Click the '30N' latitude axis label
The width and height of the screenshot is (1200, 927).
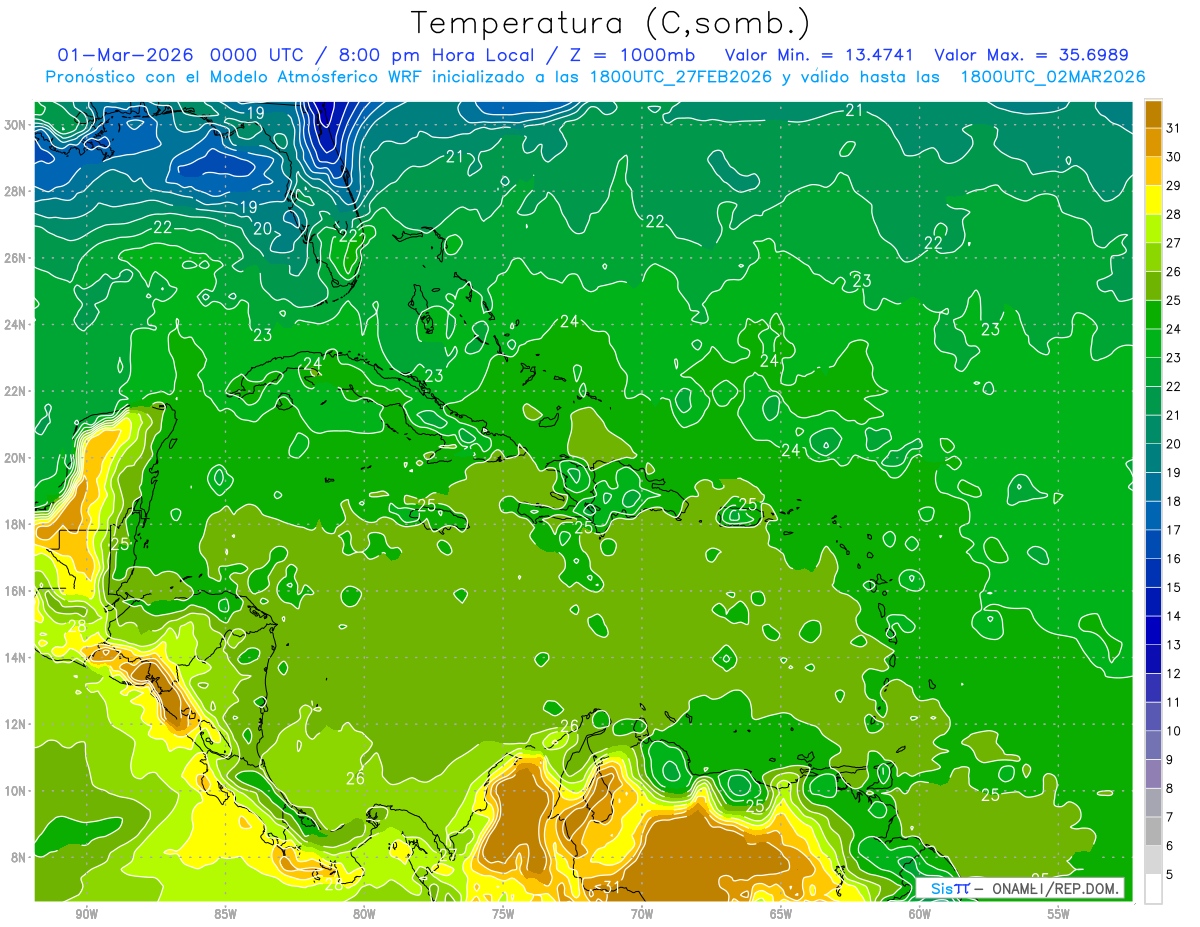[x=15, y=125]
